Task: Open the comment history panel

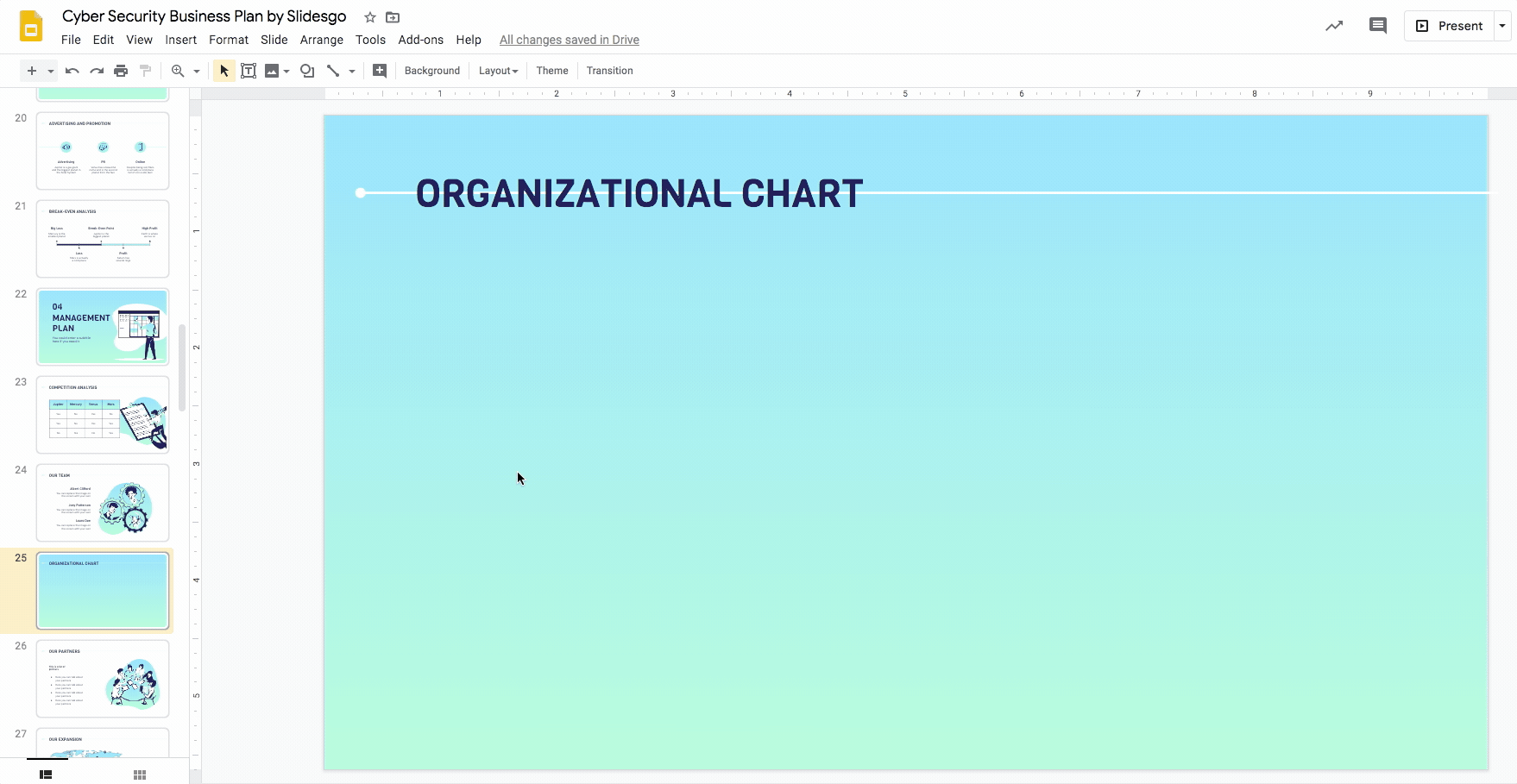Action: (x=1377, y=25)
